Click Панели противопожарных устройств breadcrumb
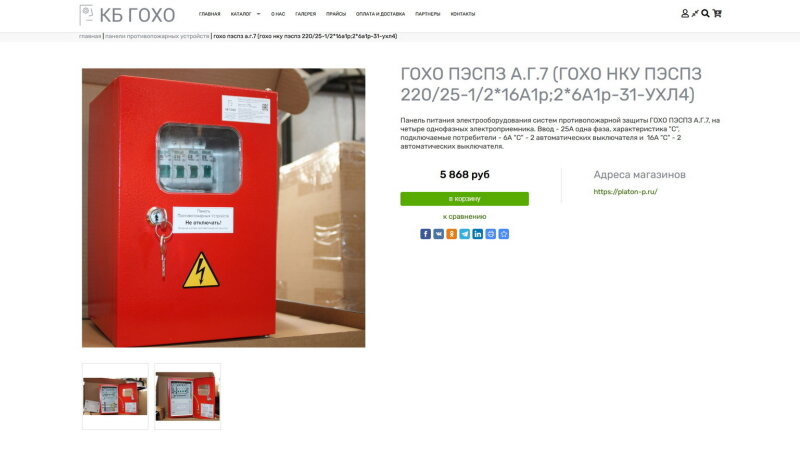The image size is (800, 468). 157,36
